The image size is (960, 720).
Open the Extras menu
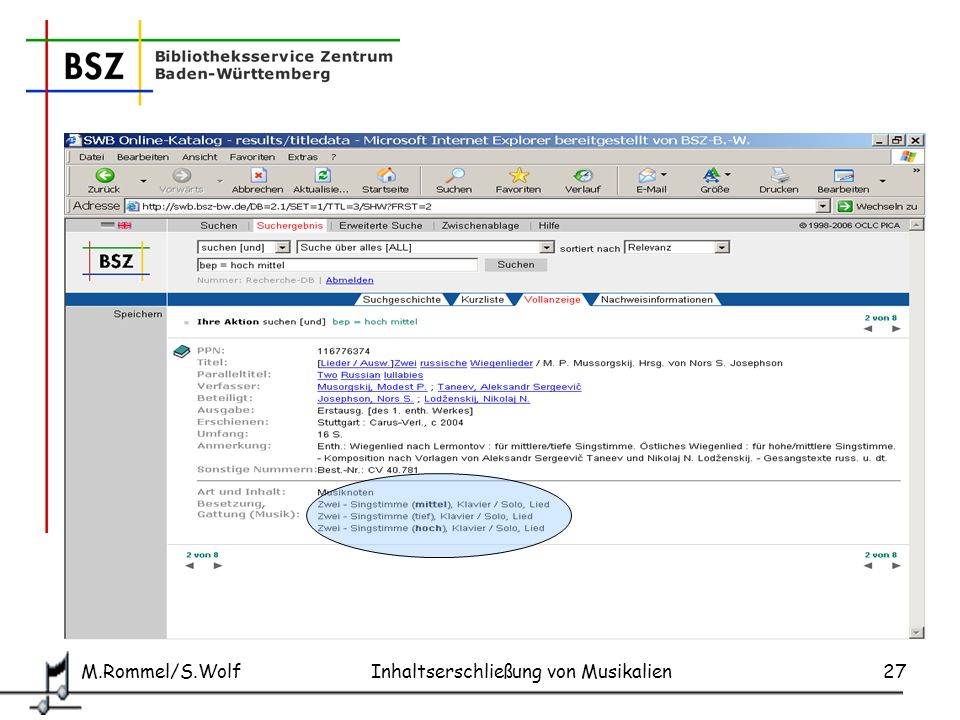(302, 157)
